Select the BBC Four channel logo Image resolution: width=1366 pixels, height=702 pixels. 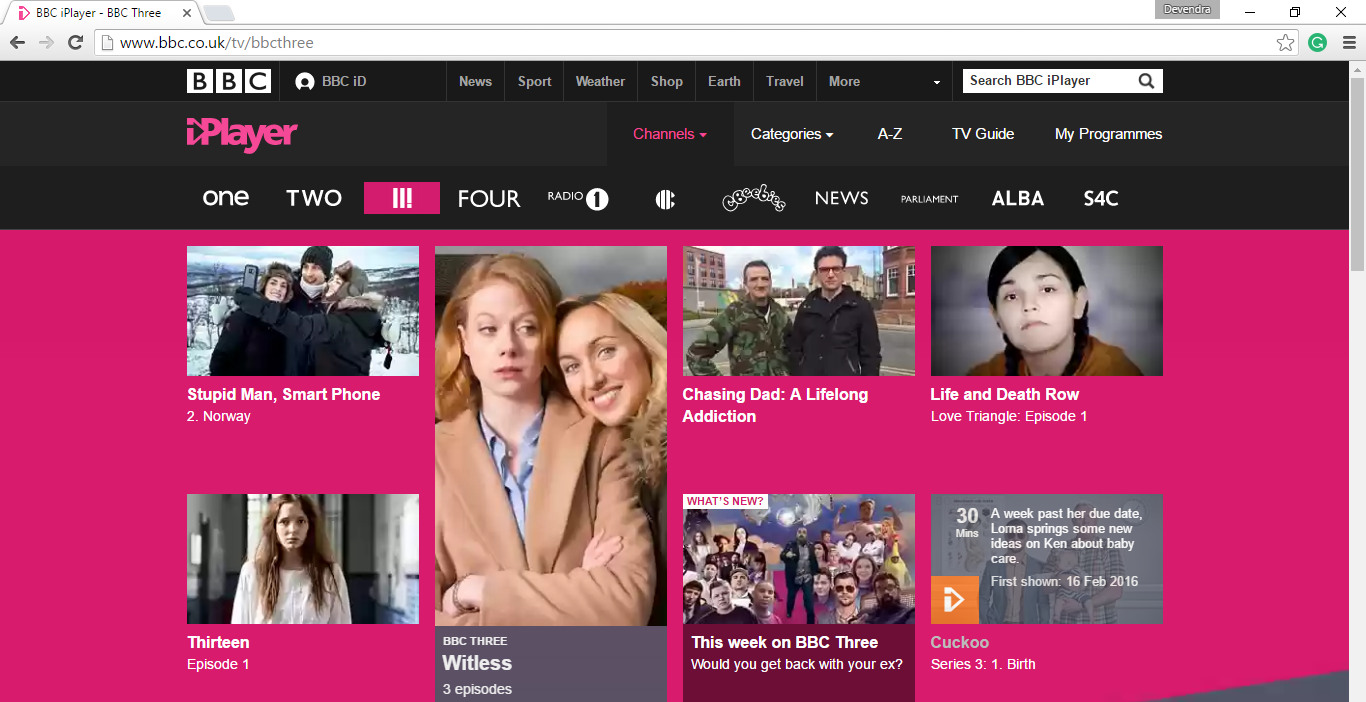[x=489, y=198]
